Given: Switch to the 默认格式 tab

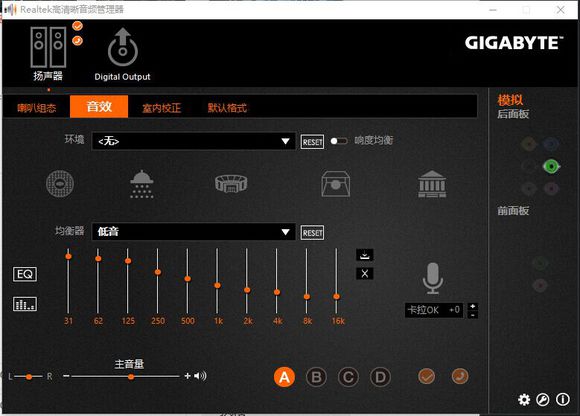Looking at the screenshot, I should pos(227,108).
